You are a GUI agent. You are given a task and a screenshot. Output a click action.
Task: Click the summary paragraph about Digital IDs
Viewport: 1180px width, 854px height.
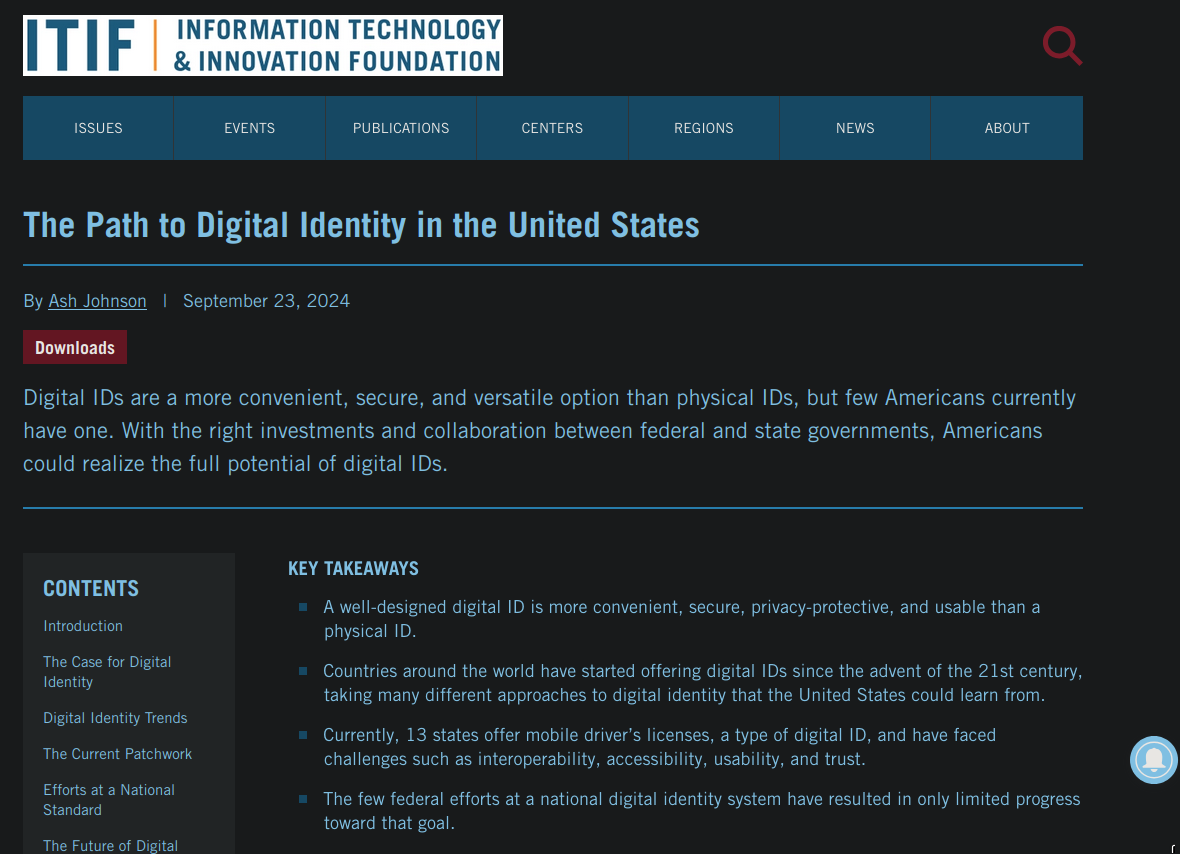[x=549, y=430]
